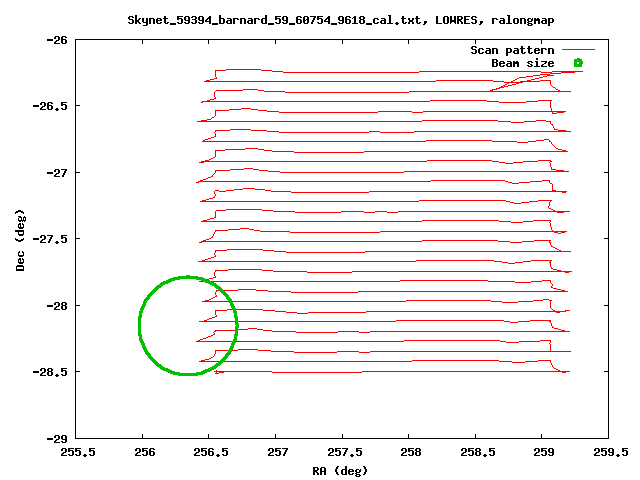Viewport: 640px width, 480px height.
Task: Click the 255.5 RA axis tick label
Action: pos(78,452)
